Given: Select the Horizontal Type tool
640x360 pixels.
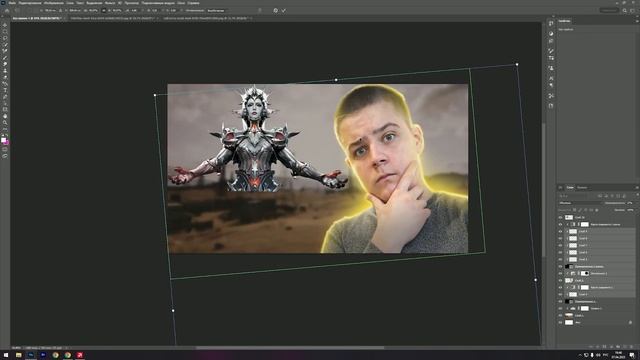Looking at the screenshot, I should pyautogui.click(x=5, y=90).
